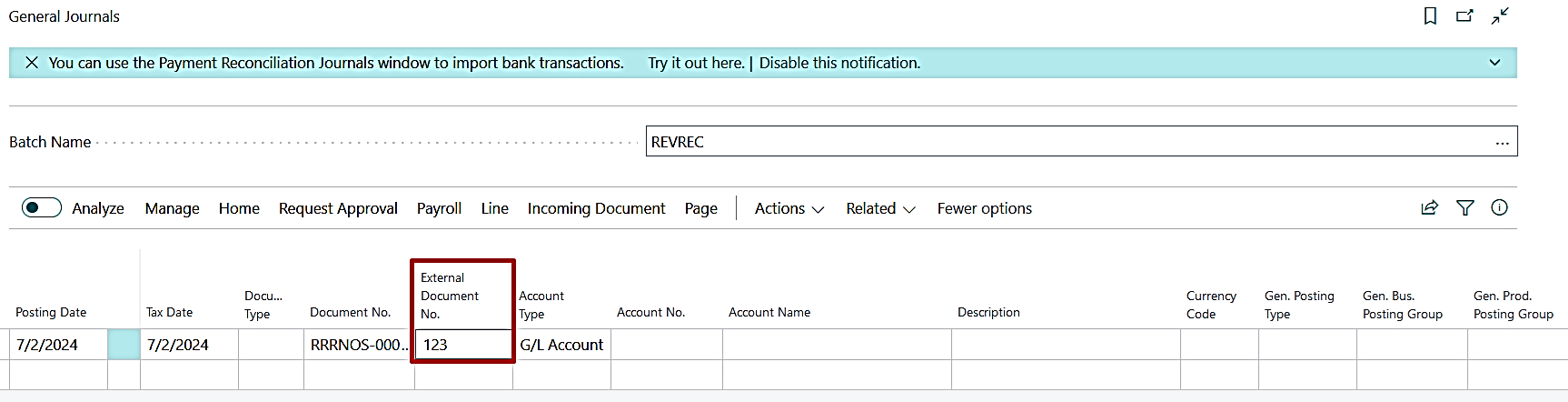Open the Incoming Document menu
This screenshot has width=1568, height=402.
point(596,208)
